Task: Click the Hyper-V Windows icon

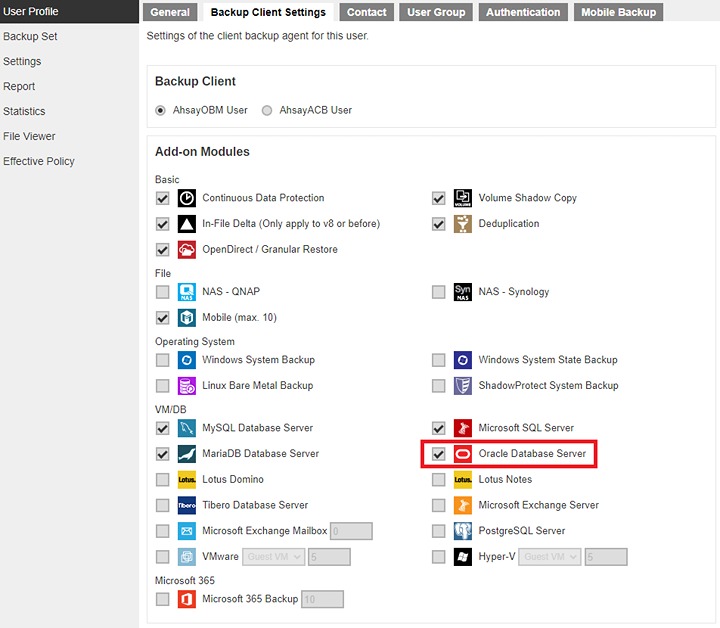Action: click(463, 557)
